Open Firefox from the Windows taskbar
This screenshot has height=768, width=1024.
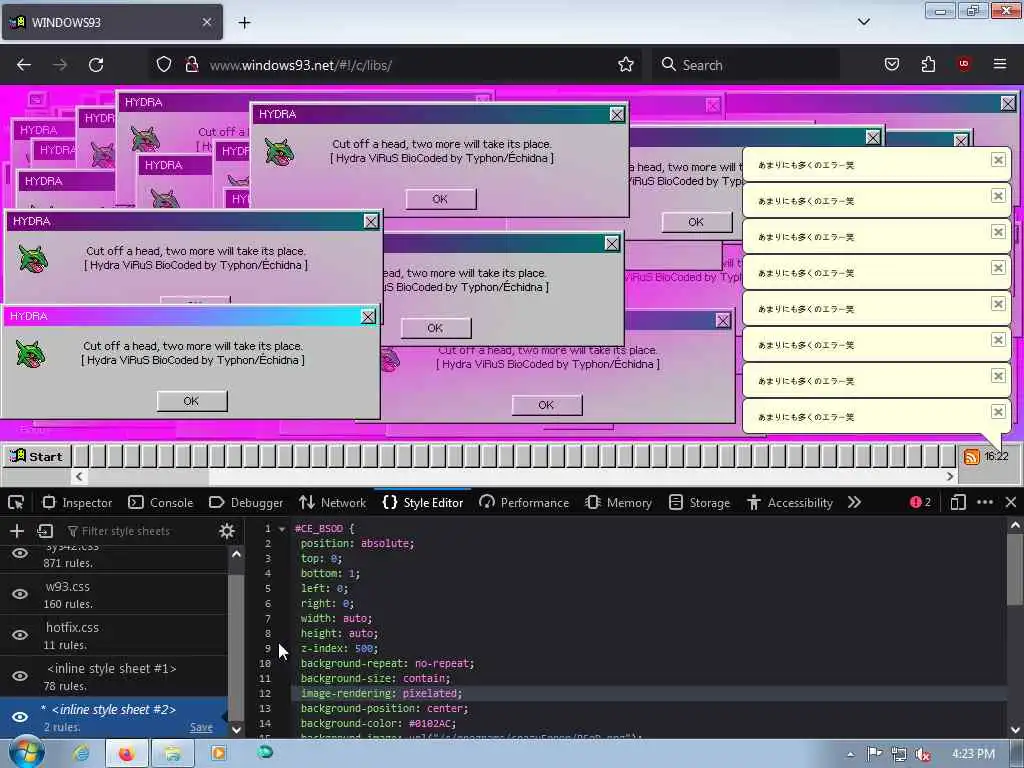pos(127,754)
